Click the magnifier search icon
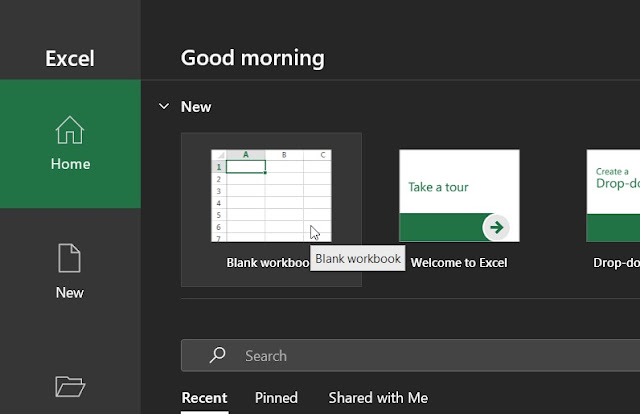The image size is (640, 414). [x=218, y=355]
